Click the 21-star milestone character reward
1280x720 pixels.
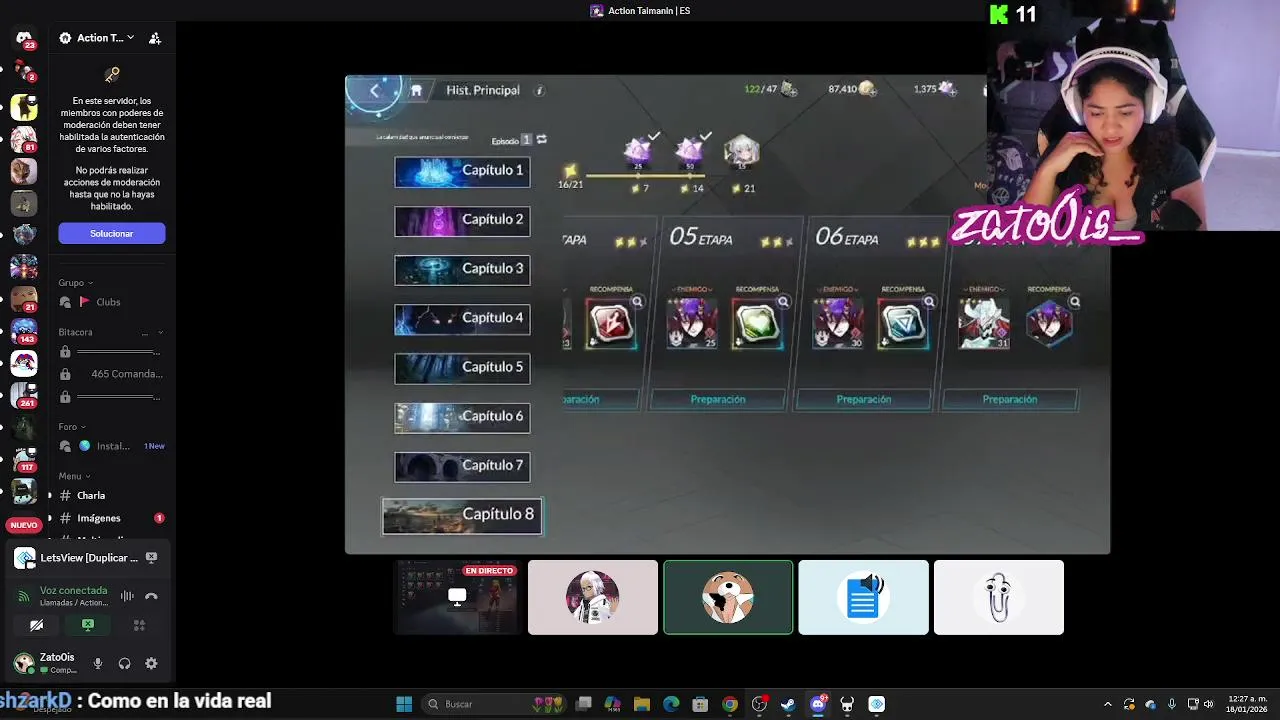pos(741,152)
